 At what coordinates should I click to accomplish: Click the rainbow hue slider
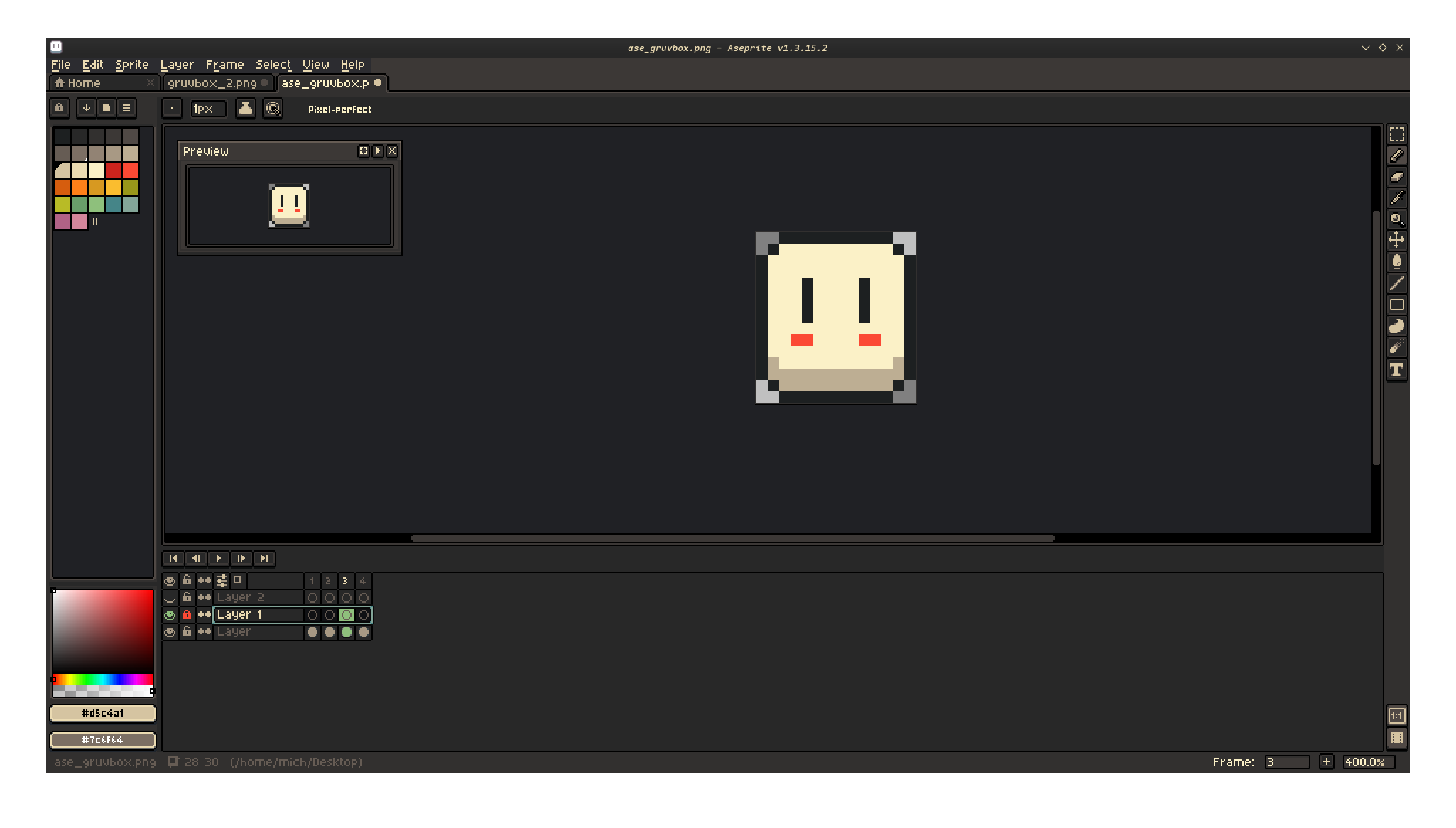[x=103, y=680]
